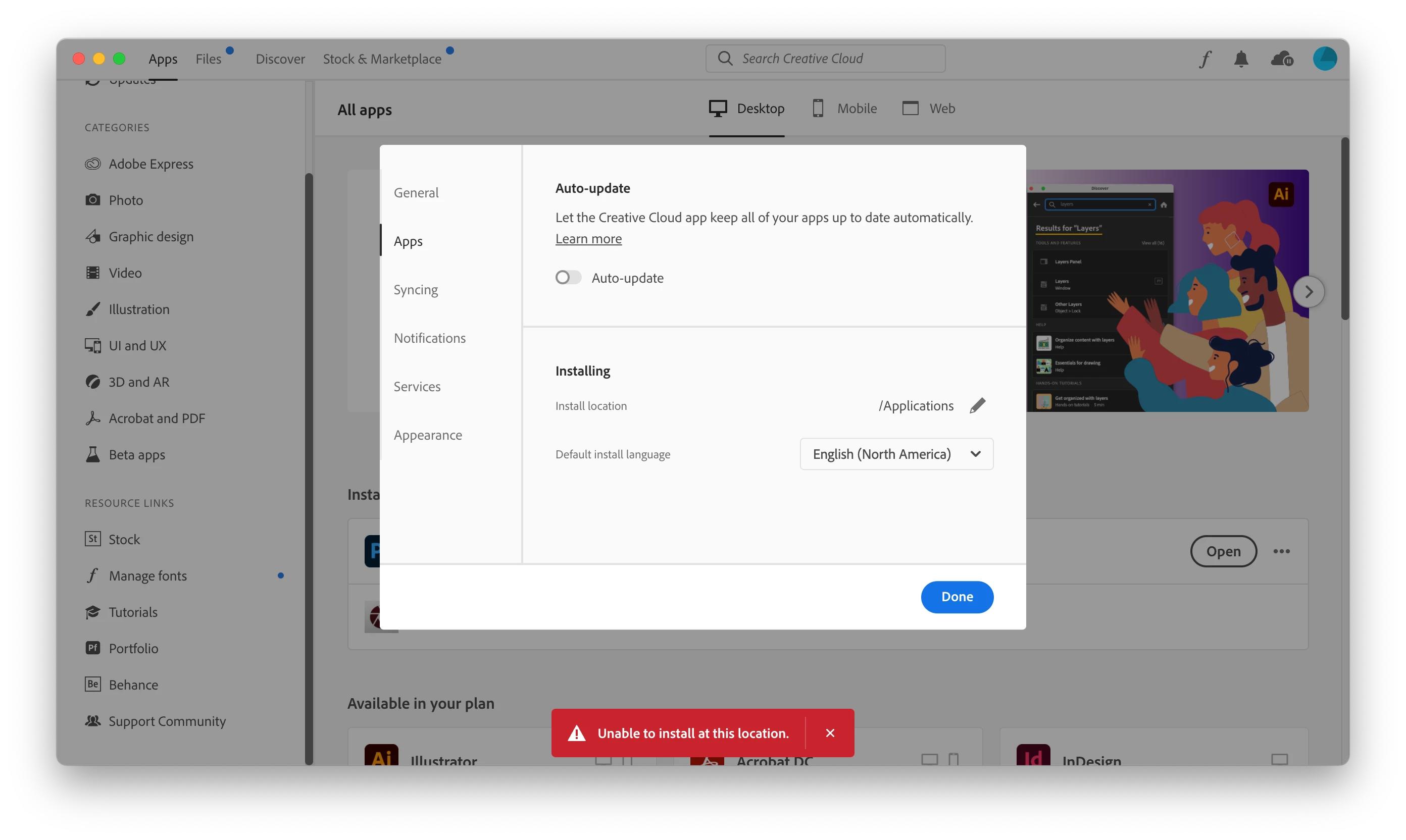Click the Behance icon in resource links
This screenshot has height=840, width=1406.
pos(93,685)
